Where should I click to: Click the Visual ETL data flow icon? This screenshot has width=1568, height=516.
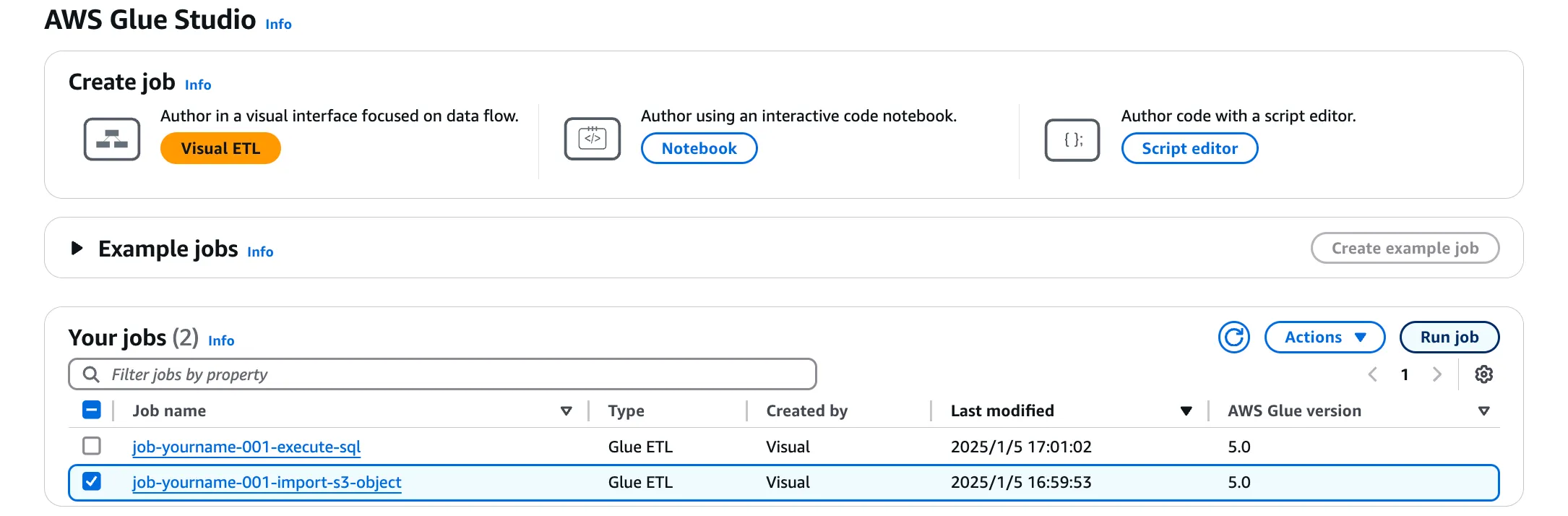(x=111, y=139)
